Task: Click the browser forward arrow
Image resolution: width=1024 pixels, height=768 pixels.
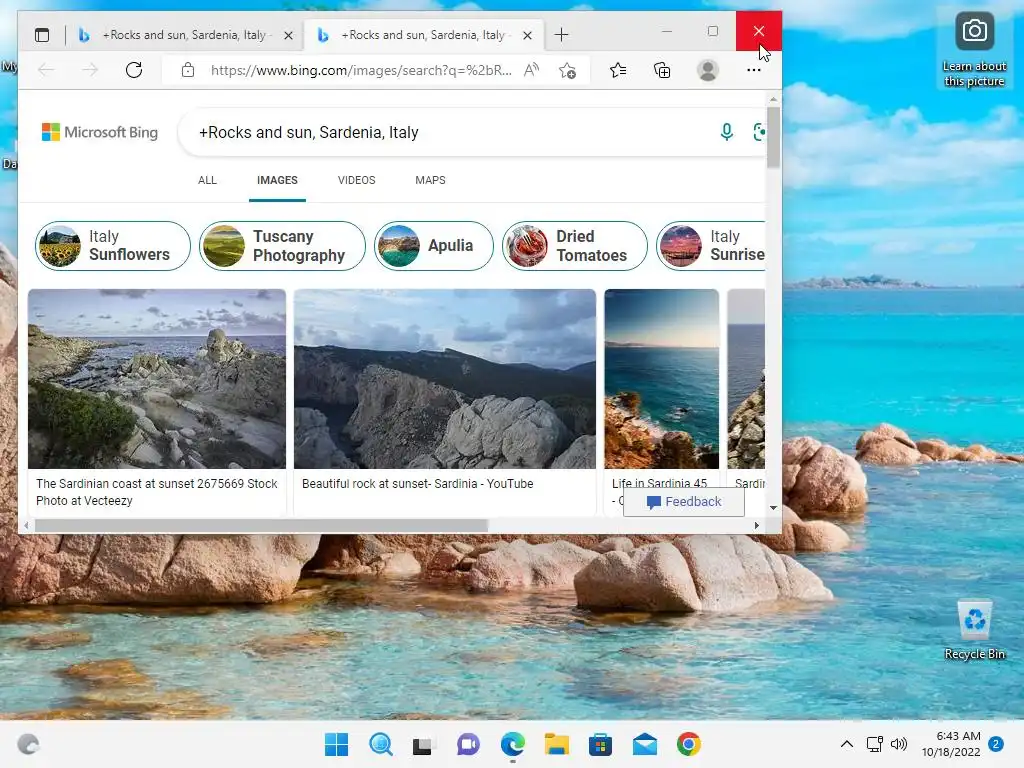Action: coord(90,70)
